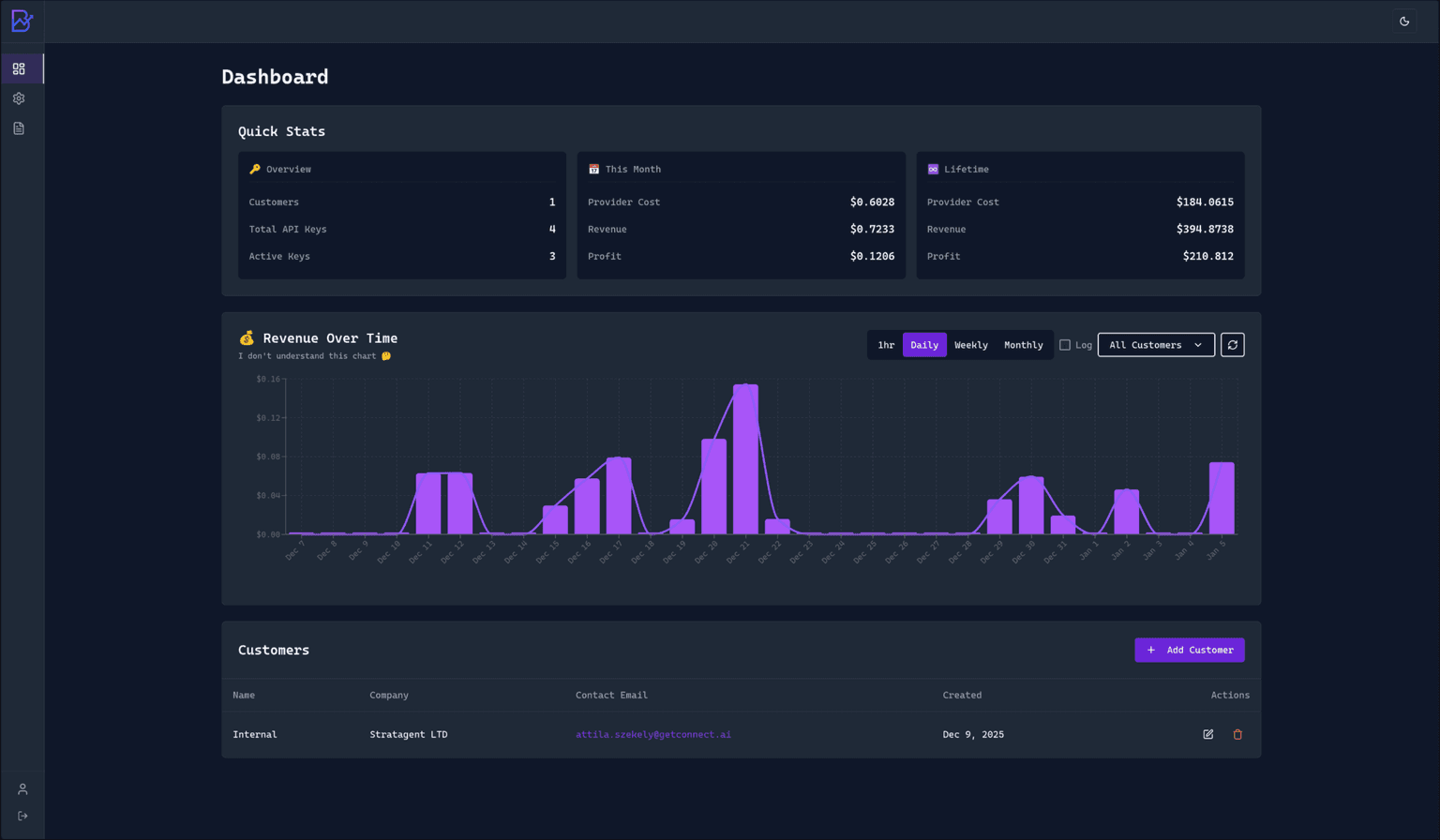Click the Dec 17 revenue bar
Image resolution: width=1440 pixels, height=840 pixels.
[619, 496]
